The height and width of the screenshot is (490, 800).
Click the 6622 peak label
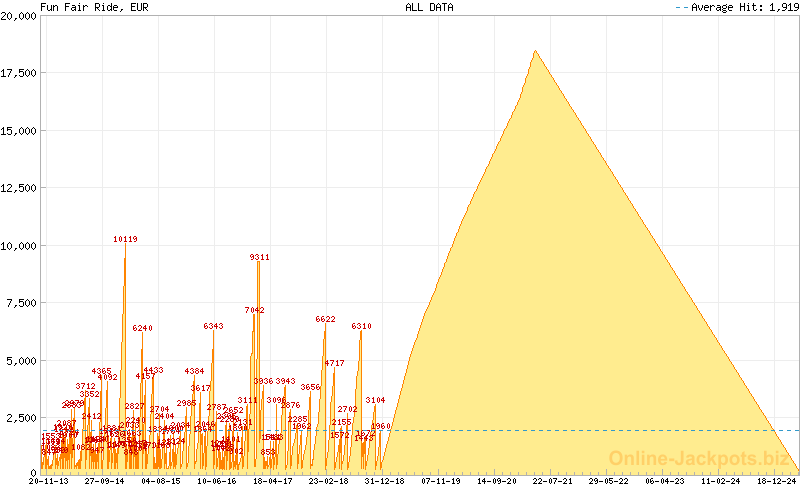pyautogui.click(x=325, y=319)
